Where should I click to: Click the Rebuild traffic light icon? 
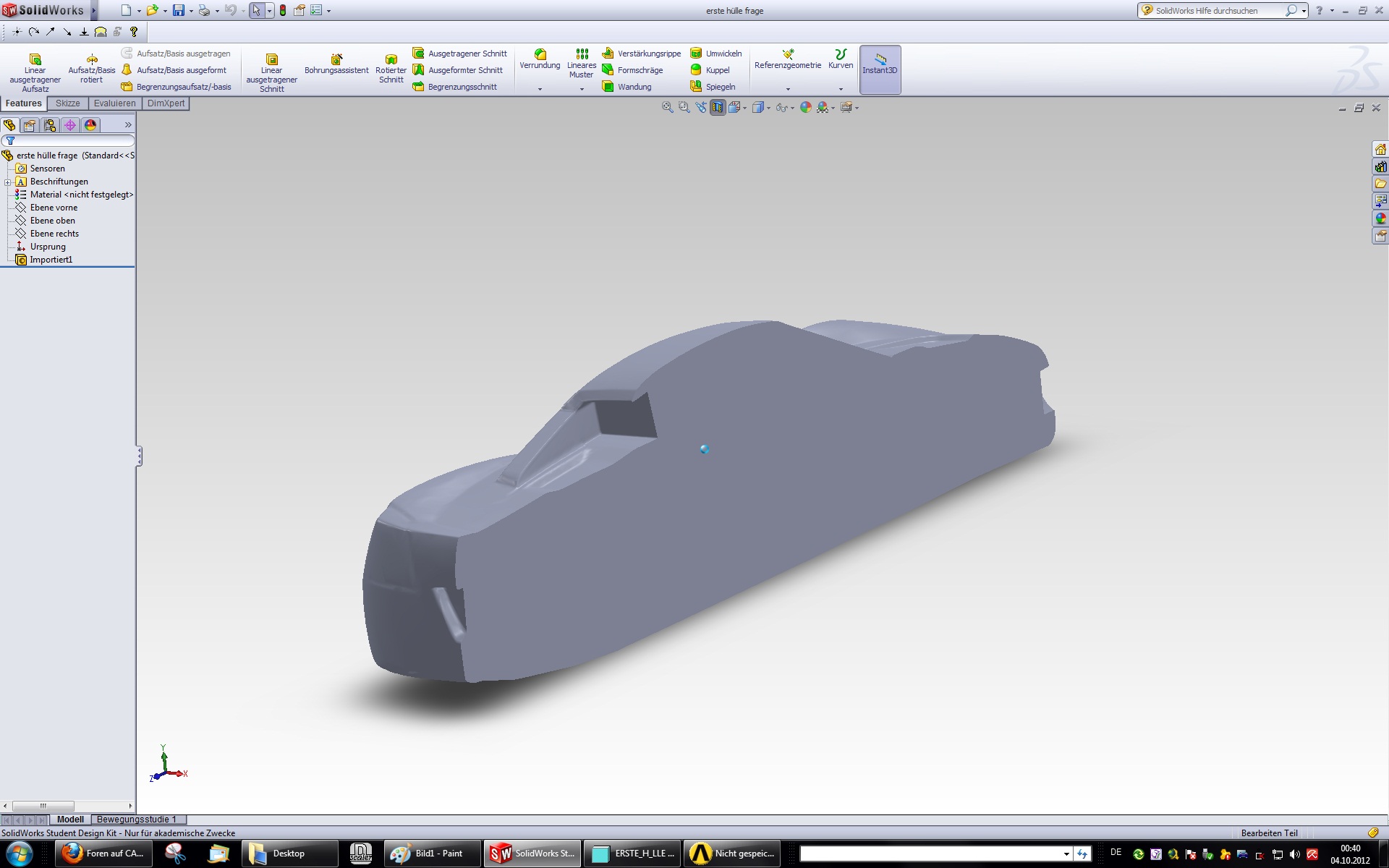tap(283, 10)
